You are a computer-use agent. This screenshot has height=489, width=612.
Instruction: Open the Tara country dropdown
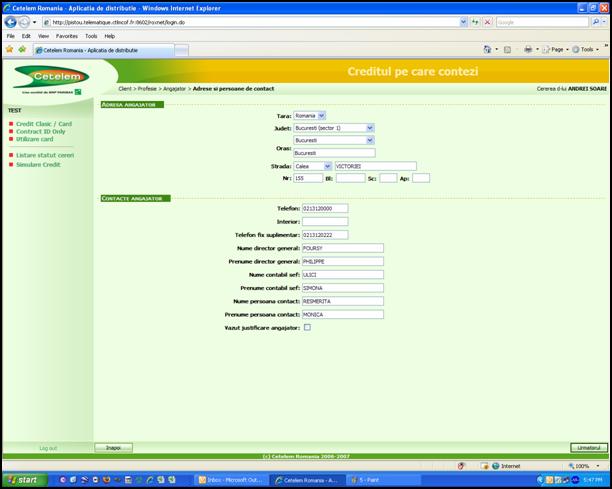tap(322, 115)
